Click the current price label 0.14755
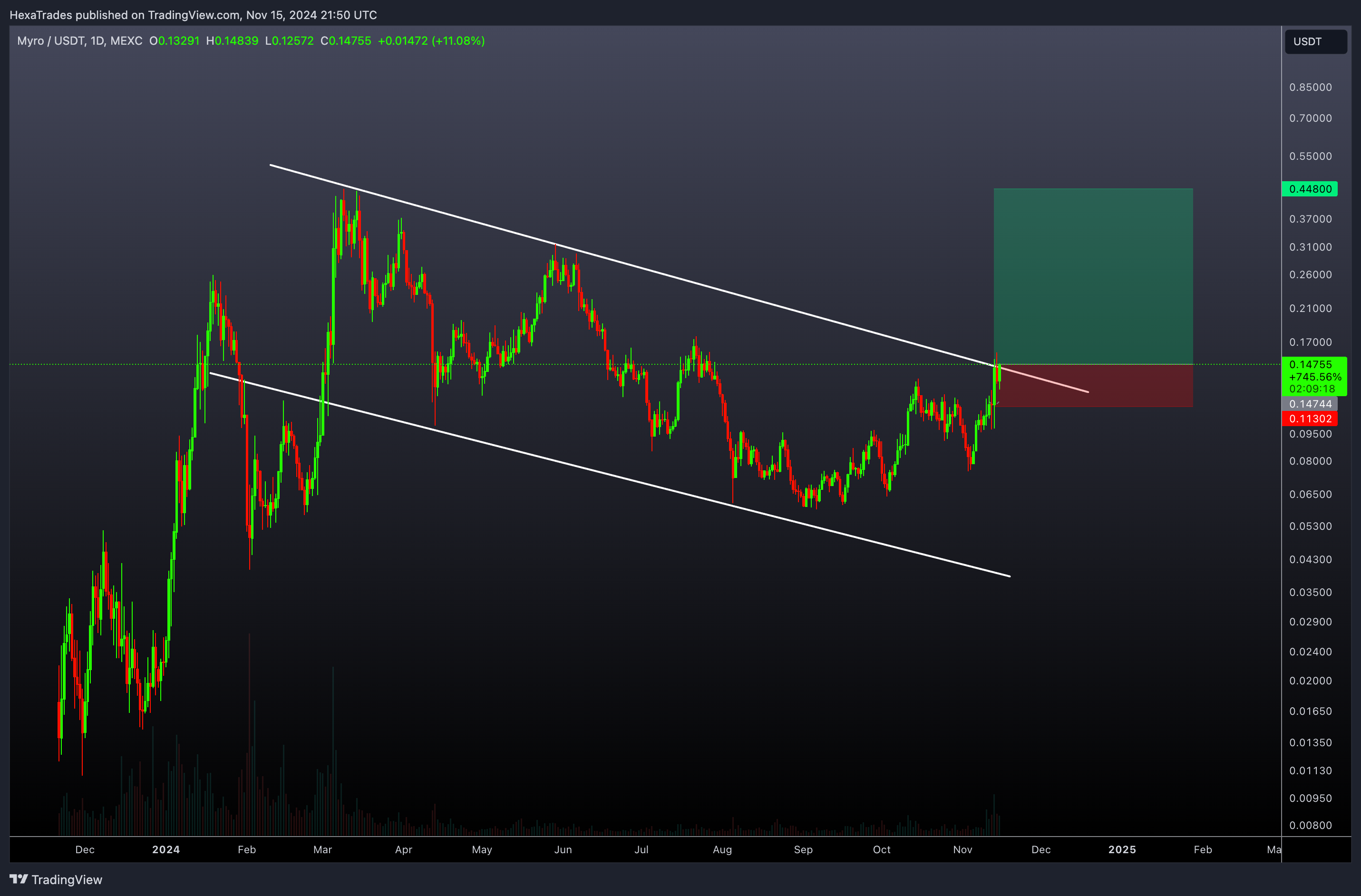This screenshot has width=1361, height=896. [1310, 364]
